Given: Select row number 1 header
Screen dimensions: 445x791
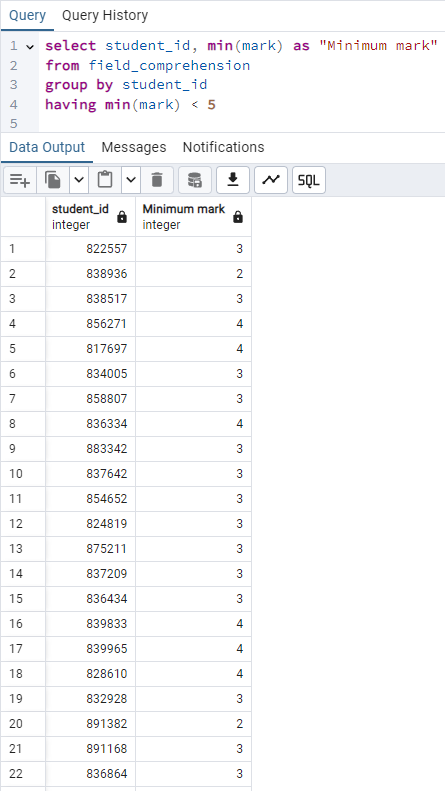Looking at the screenshot, I should pyautogui.click(x=23, y=249).
